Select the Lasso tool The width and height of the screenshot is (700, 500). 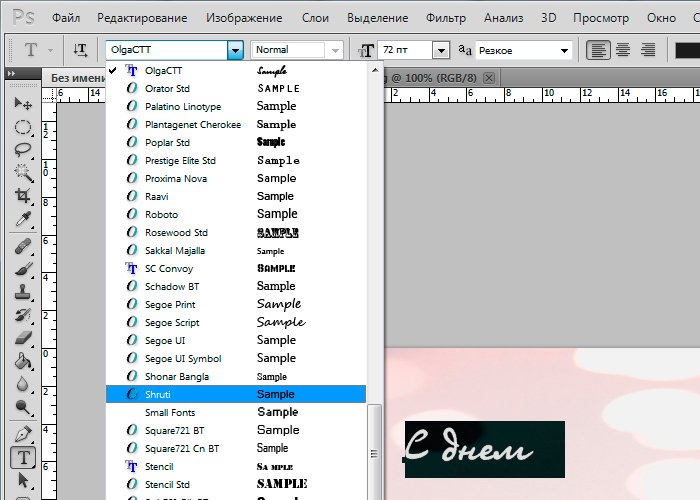22,150
